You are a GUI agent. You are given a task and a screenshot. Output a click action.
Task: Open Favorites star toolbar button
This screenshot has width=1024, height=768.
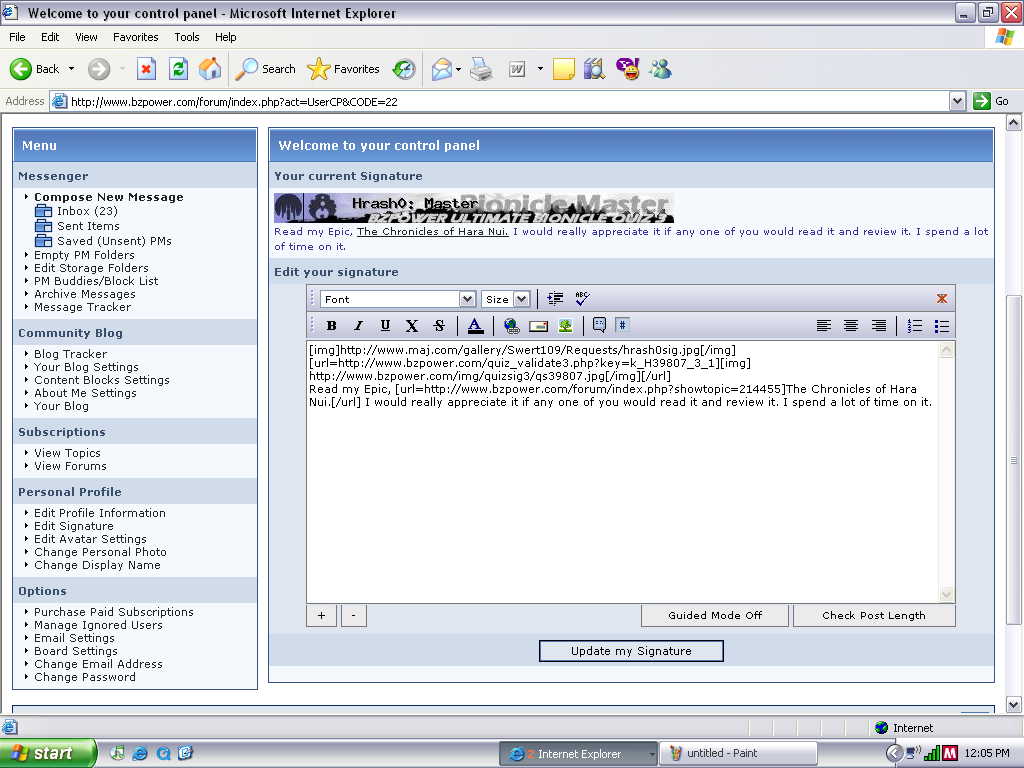[x=344, y=69]
